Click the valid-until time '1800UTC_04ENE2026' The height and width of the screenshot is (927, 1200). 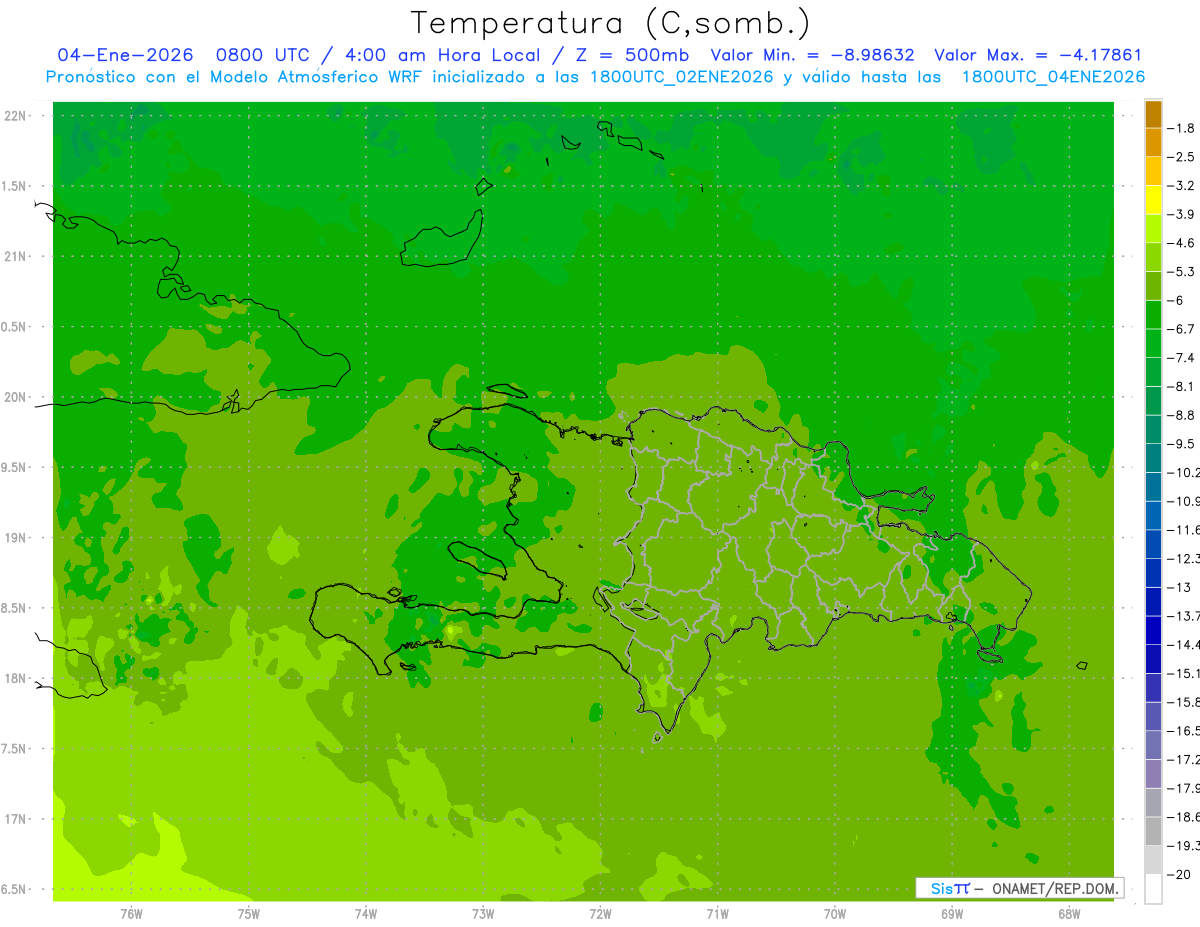[x=1053, y=77]
